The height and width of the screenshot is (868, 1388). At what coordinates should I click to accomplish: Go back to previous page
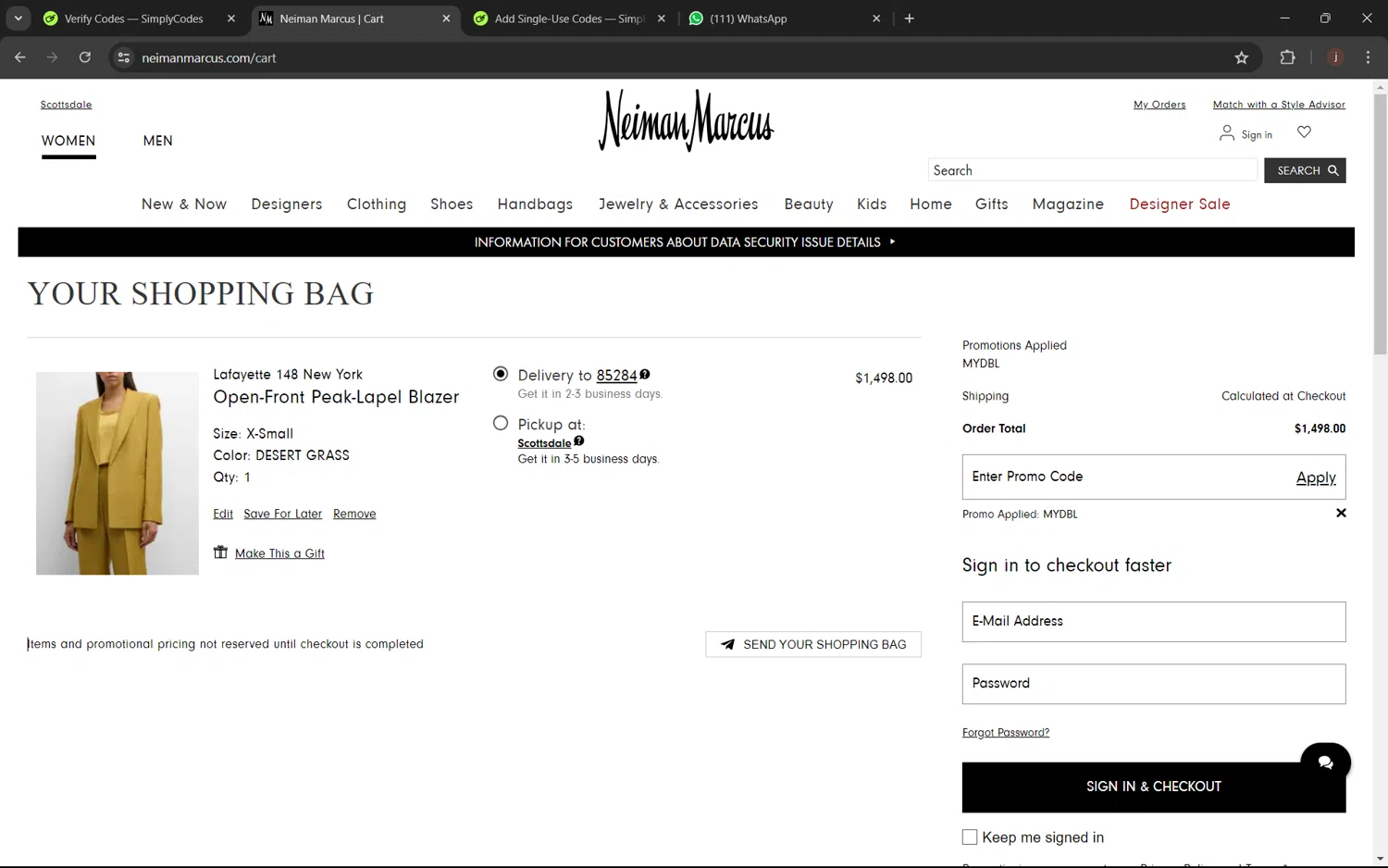19,57
